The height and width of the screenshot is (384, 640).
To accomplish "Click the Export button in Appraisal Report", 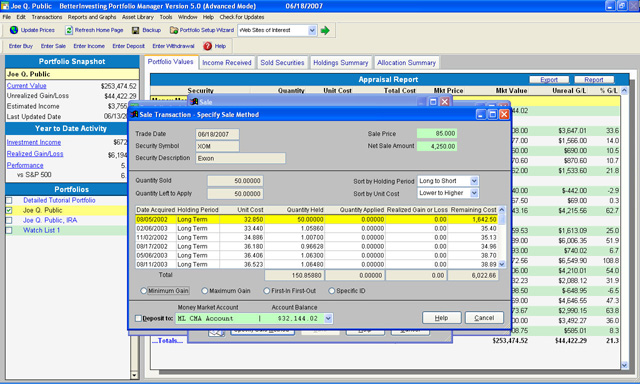I will [x=549, y=80].
